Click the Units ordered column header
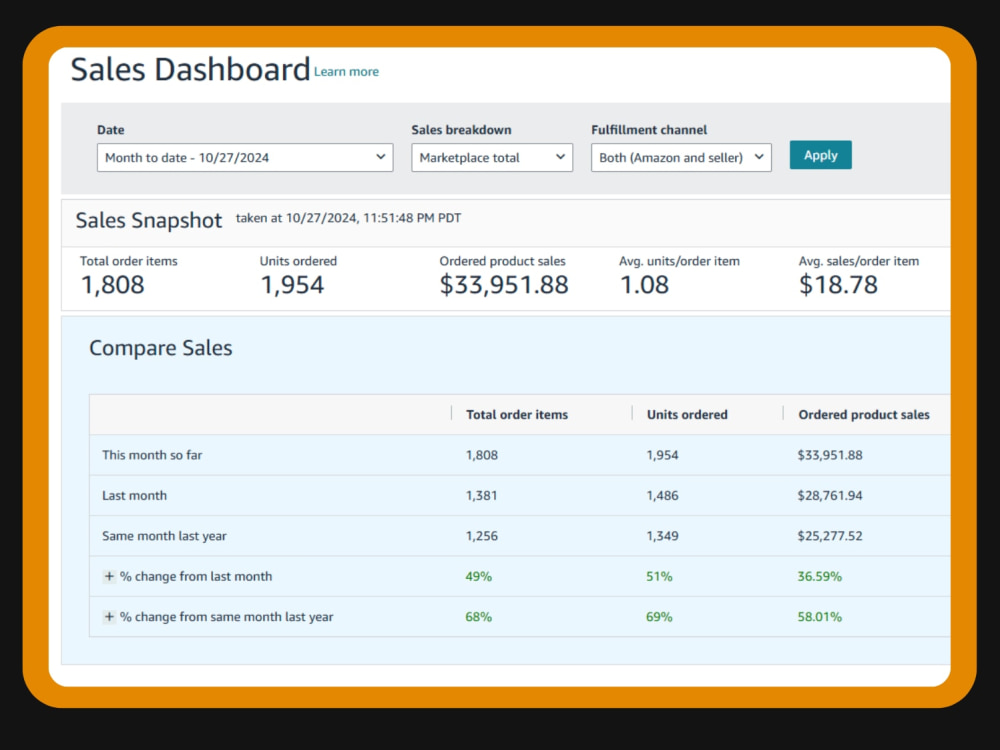Image resolution: width=1000 pixels, height=750 pixels. 687,415
